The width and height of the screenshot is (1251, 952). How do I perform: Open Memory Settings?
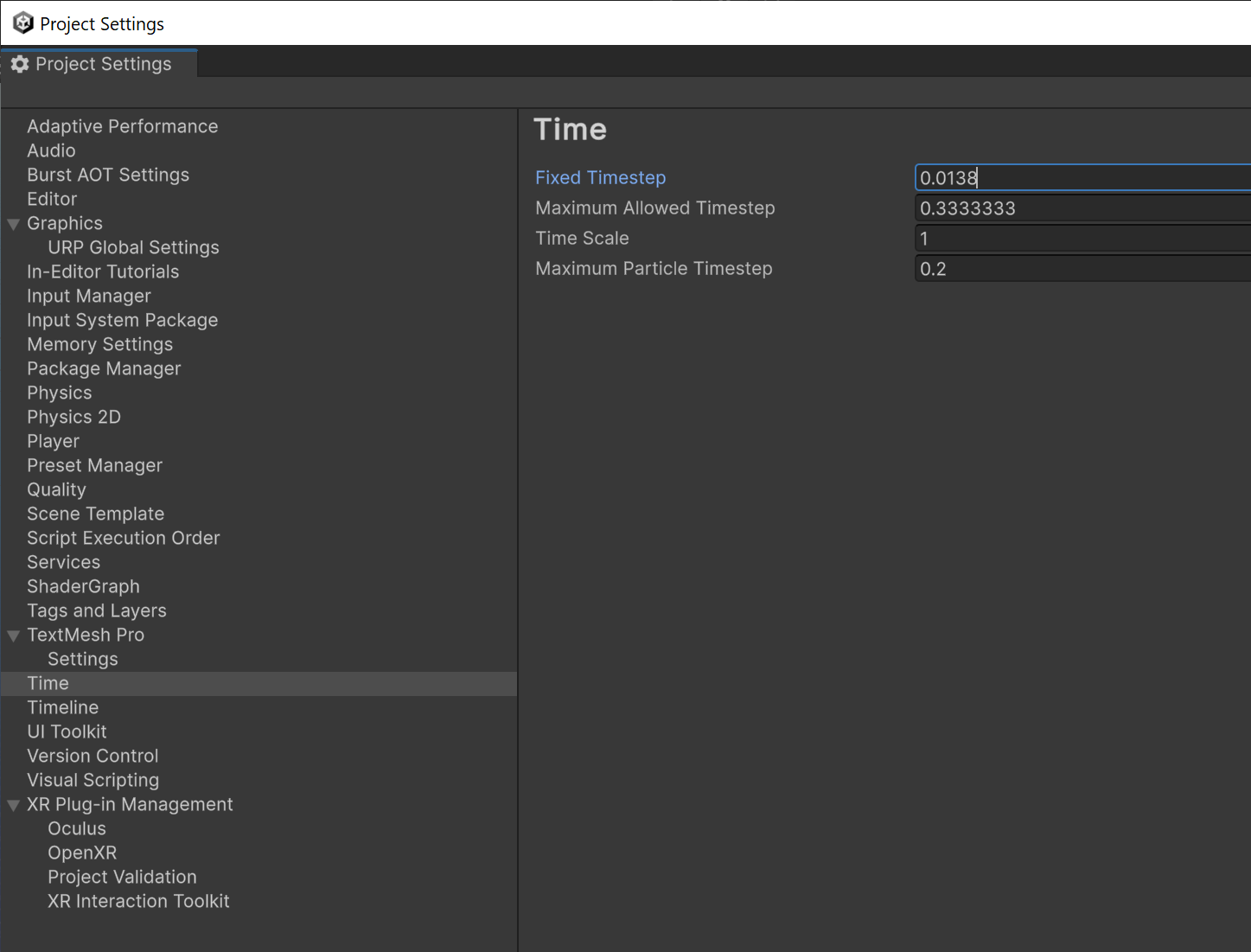pos(99,344)
